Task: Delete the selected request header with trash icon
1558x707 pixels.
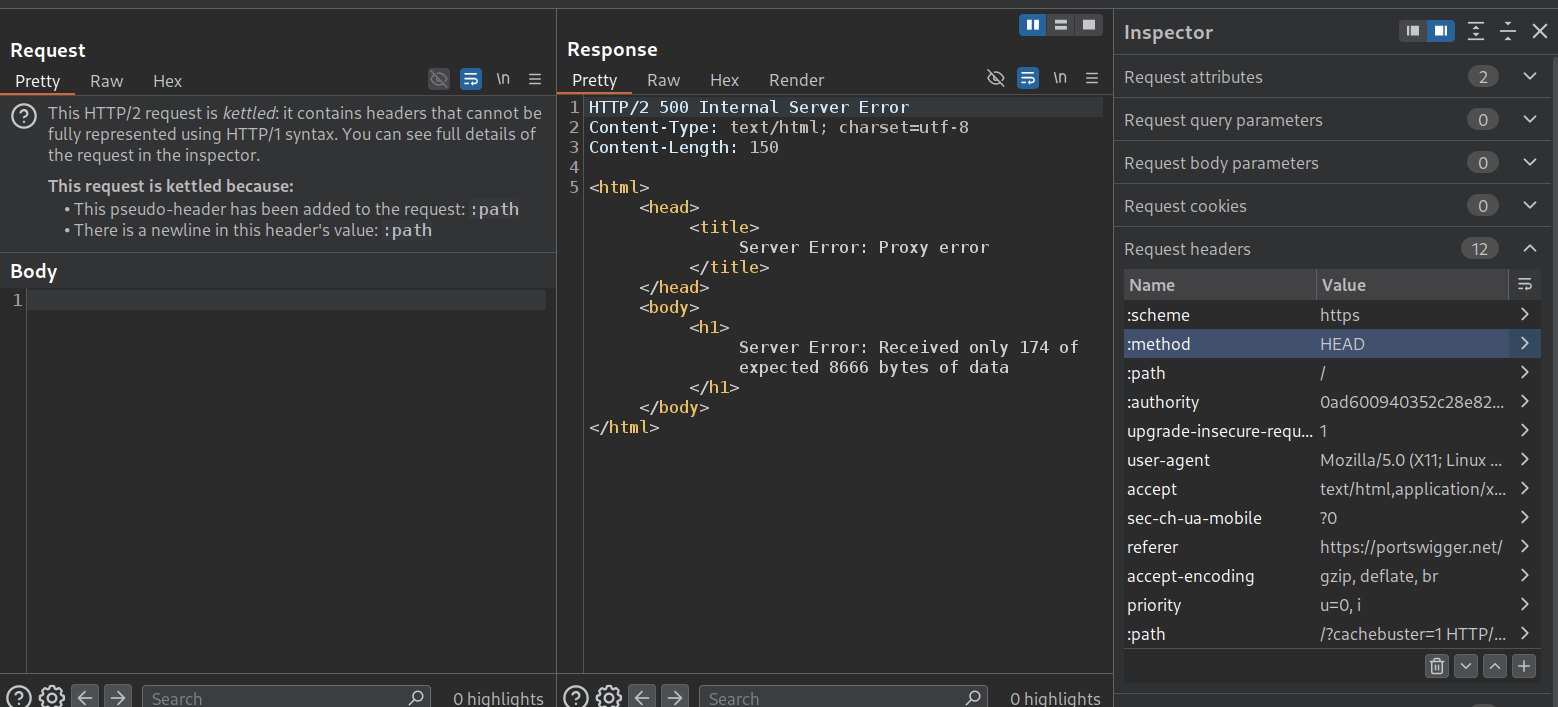Action: (x=1436, y=666)
